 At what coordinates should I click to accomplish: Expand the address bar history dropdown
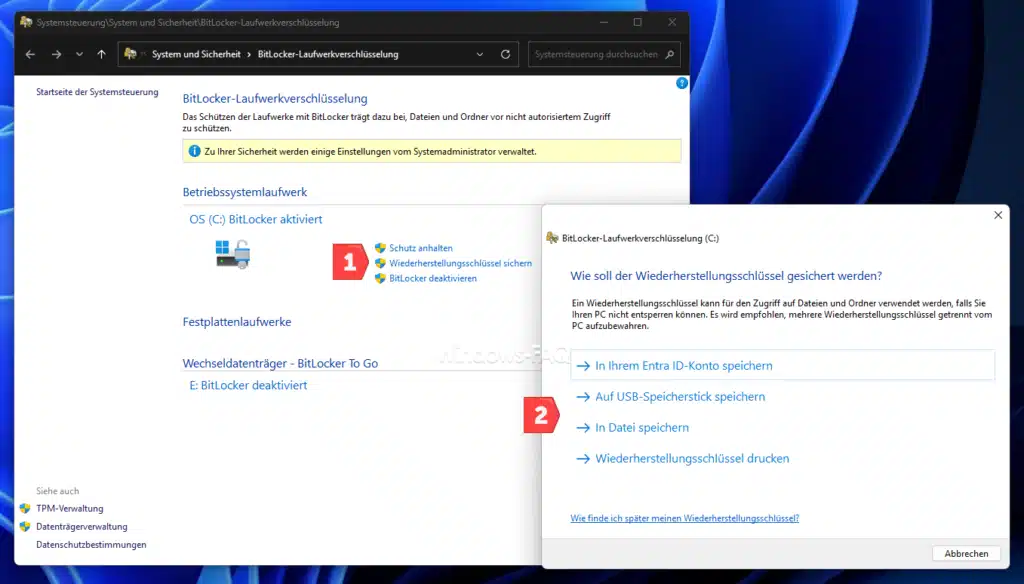(480, 54)
